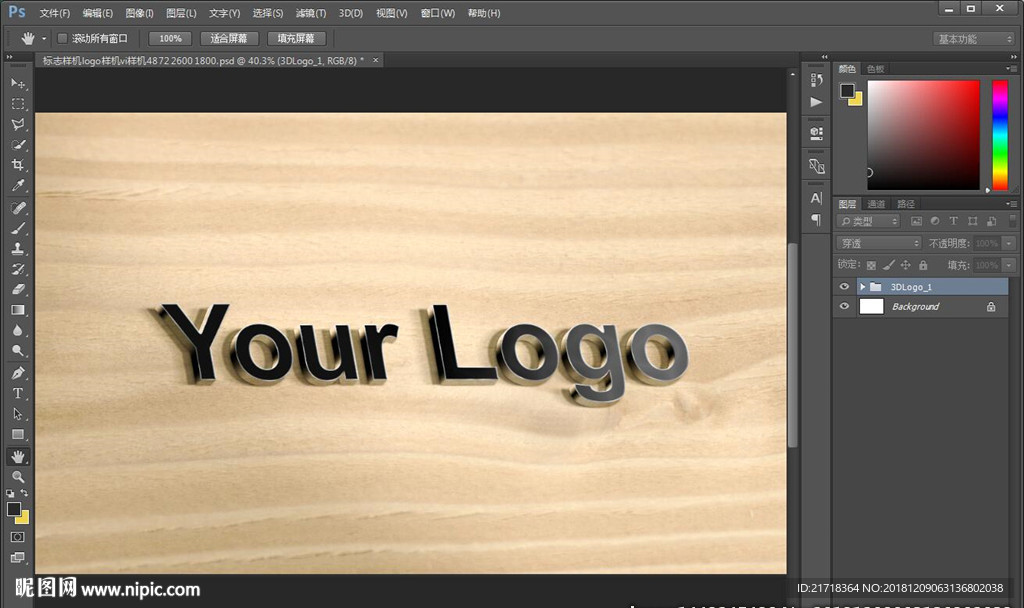This screenshot has height=608, width=1024.
Task: Select the Clone Stamp tool
Action: pos(18,249)
